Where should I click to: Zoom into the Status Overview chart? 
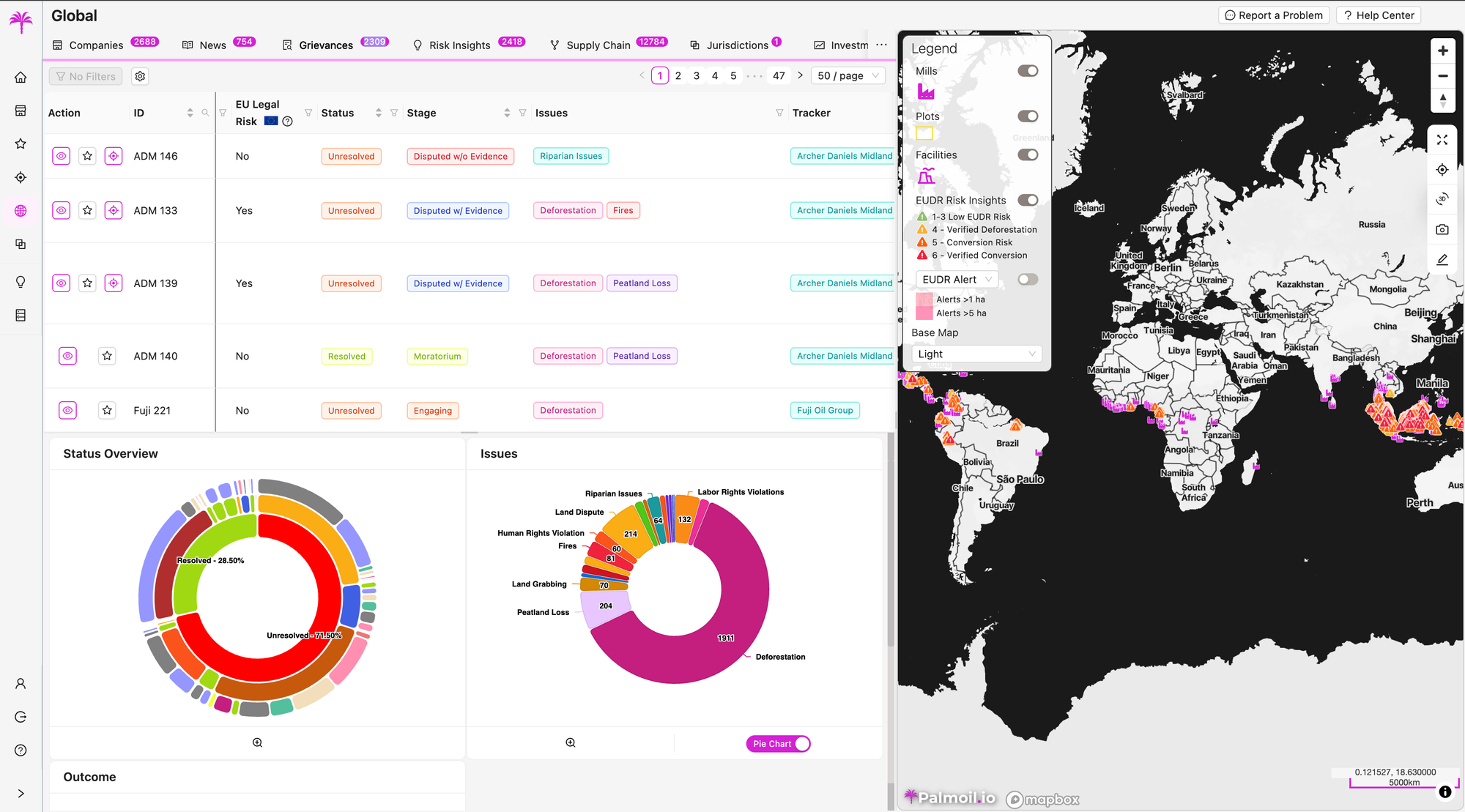point(257,742)
